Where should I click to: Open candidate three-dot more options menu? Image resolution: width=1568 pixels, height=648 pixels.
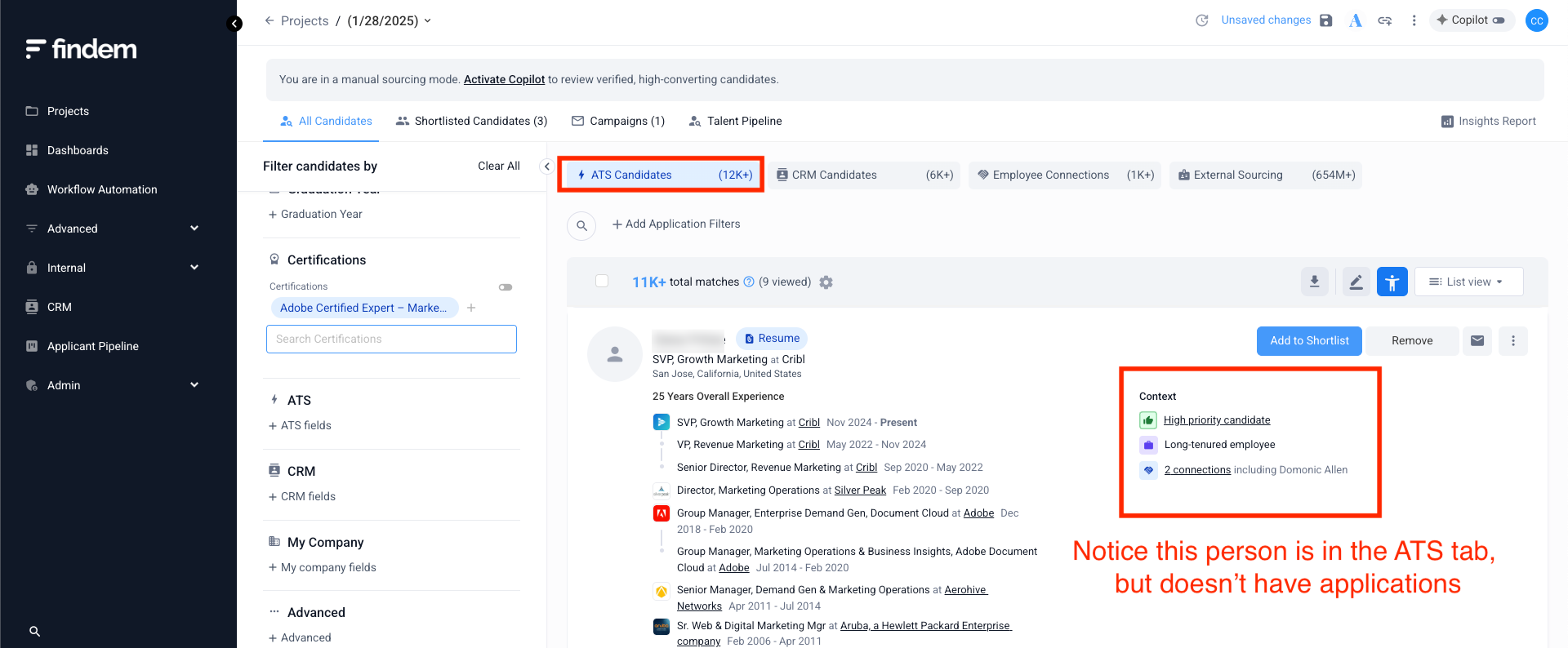pyautogui.click(x=1512, y=340)
